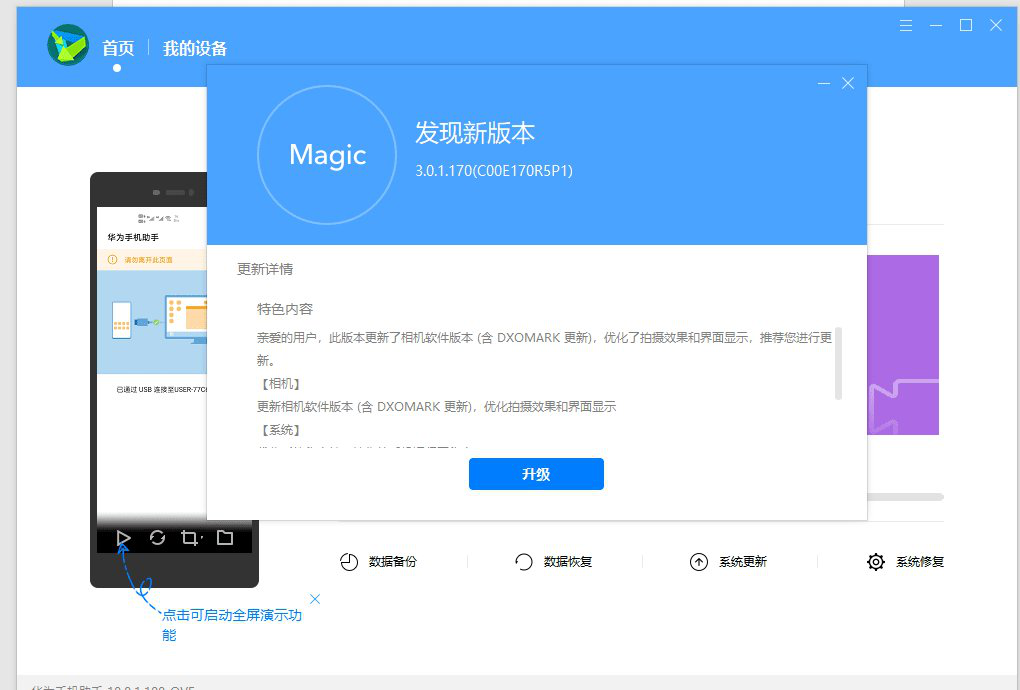This screenshot has height=690, width=1020.
Task: Close the 发现新版本 update dialog
Action: pyautogui.click(x=848, y=83)
